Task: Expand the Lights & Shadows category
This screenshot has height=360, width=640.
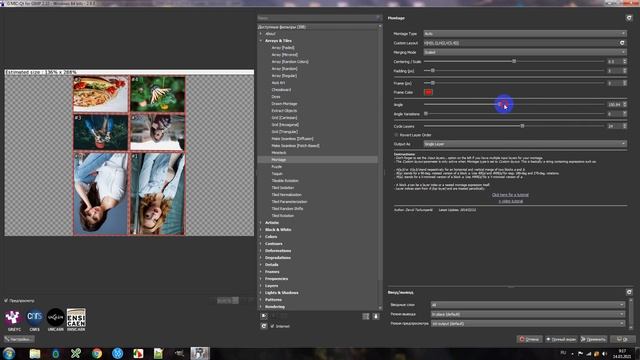Action: coord(261,293)
